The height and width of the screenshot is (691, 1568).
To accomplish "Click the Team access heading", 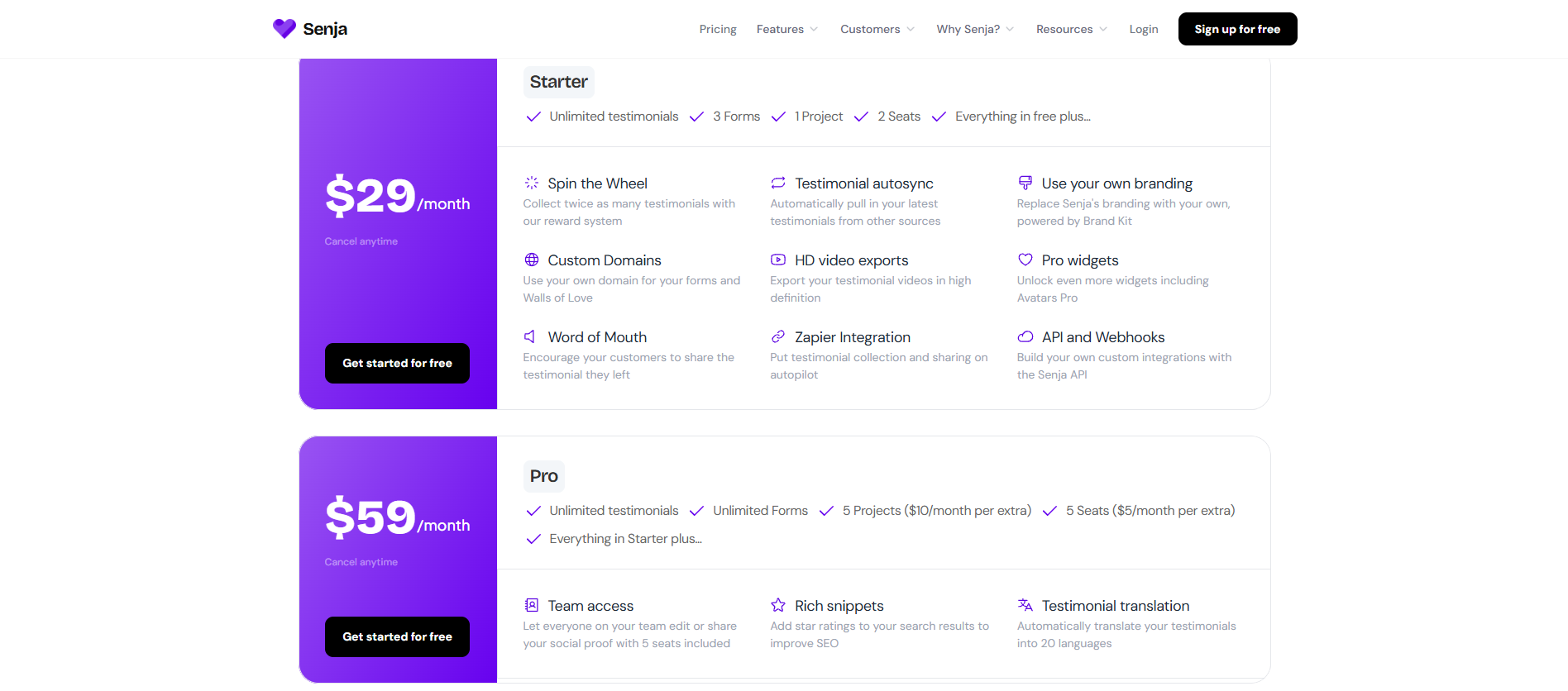I will tap(590, 606).
